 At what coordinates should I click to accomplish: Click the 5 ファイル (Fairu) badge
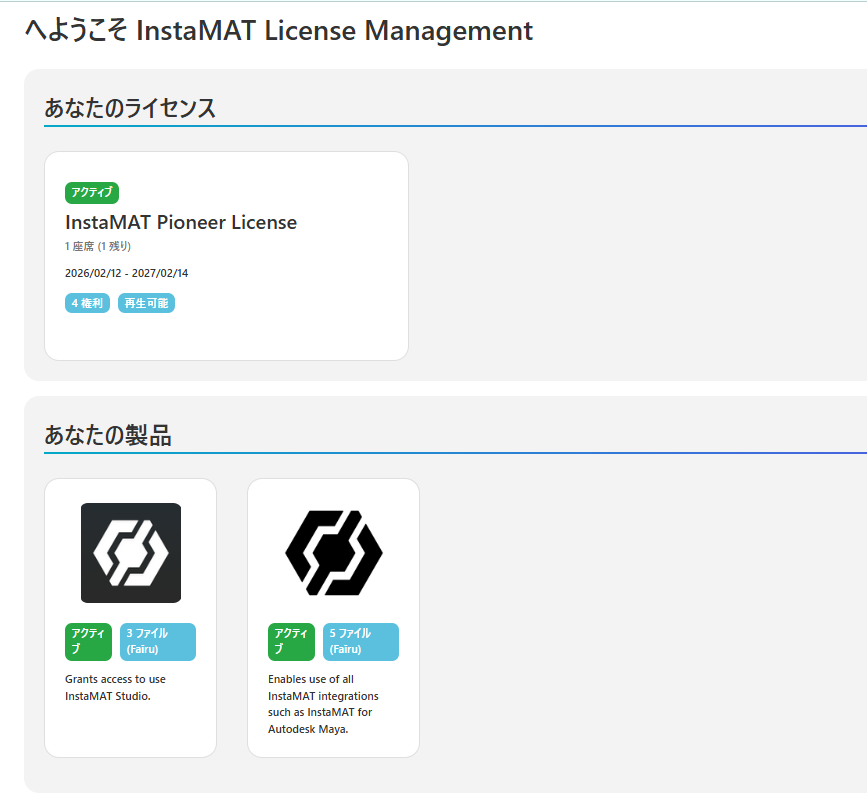361,642
